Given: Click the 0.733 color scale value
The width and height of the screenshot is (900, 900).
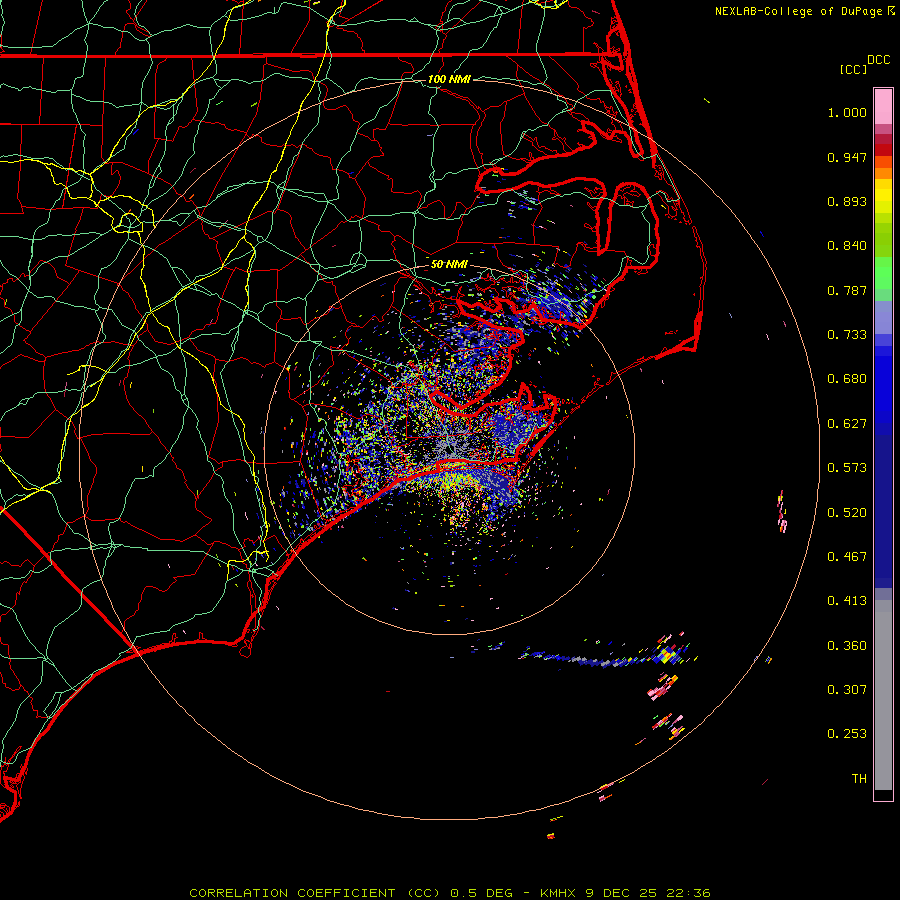Looking at the screenshot, I should click(847, 335).
